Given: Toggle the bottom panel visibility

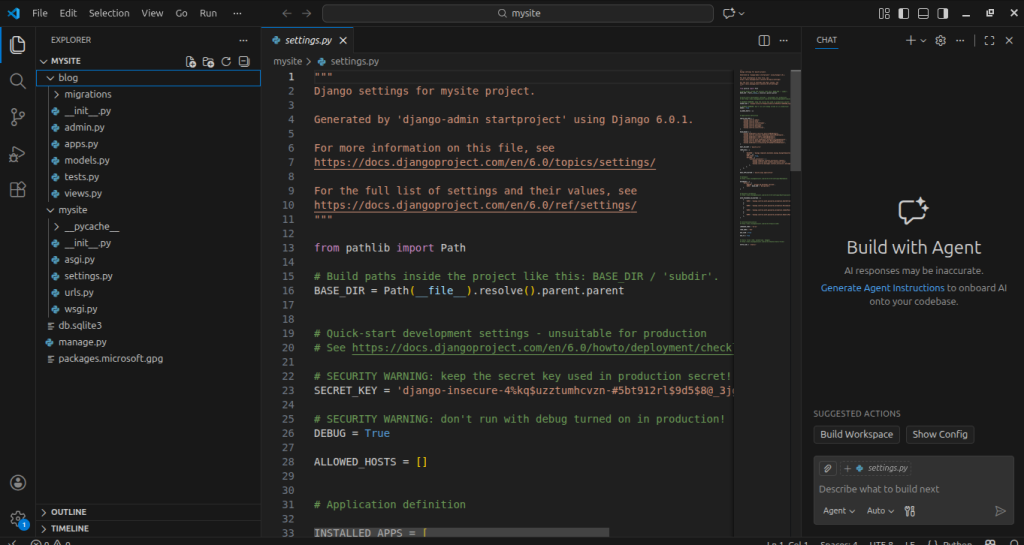Looking at the screenshot, I should (x=922, y=13).
